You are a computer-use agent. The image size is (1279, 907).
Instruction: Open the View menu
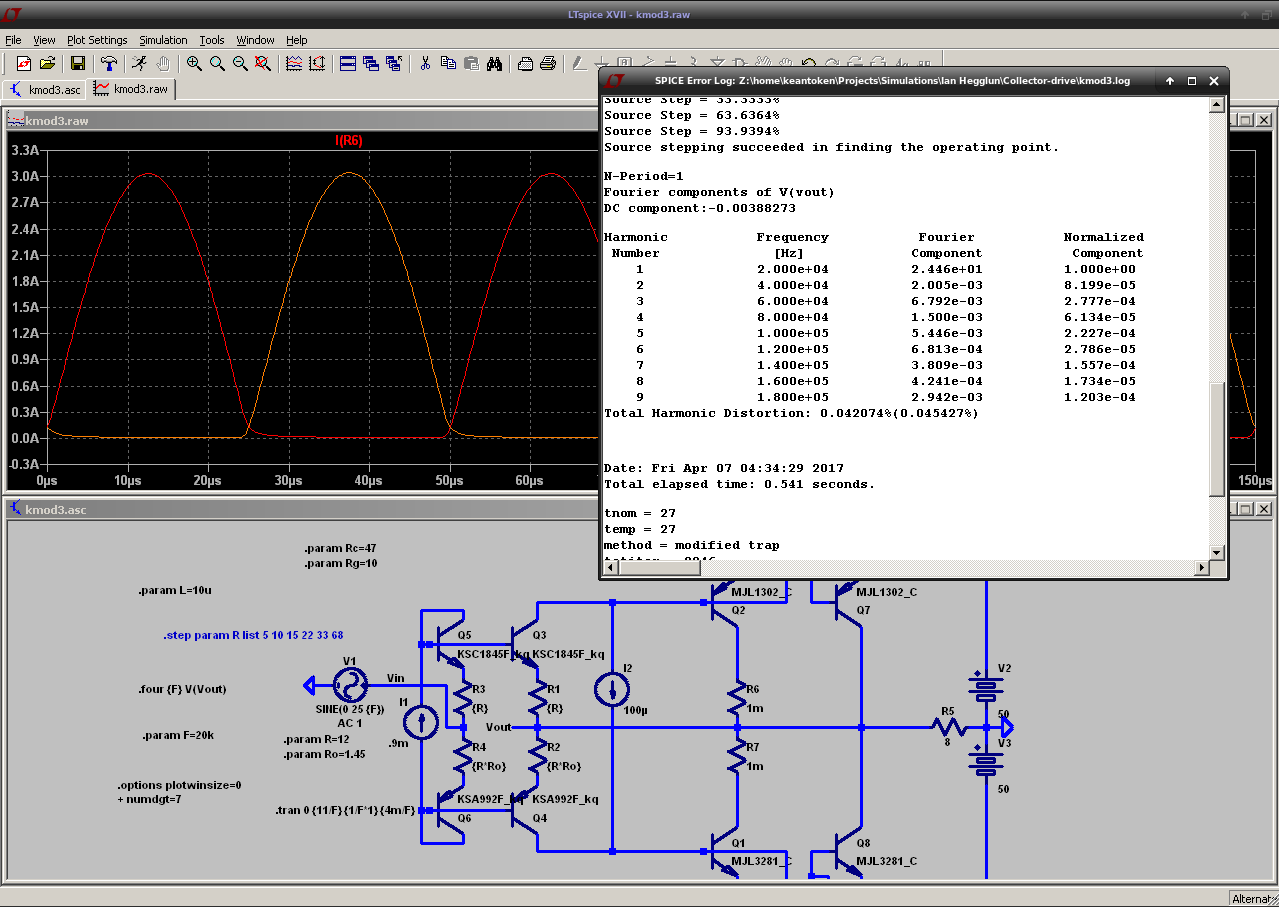(x=44, y=40)
